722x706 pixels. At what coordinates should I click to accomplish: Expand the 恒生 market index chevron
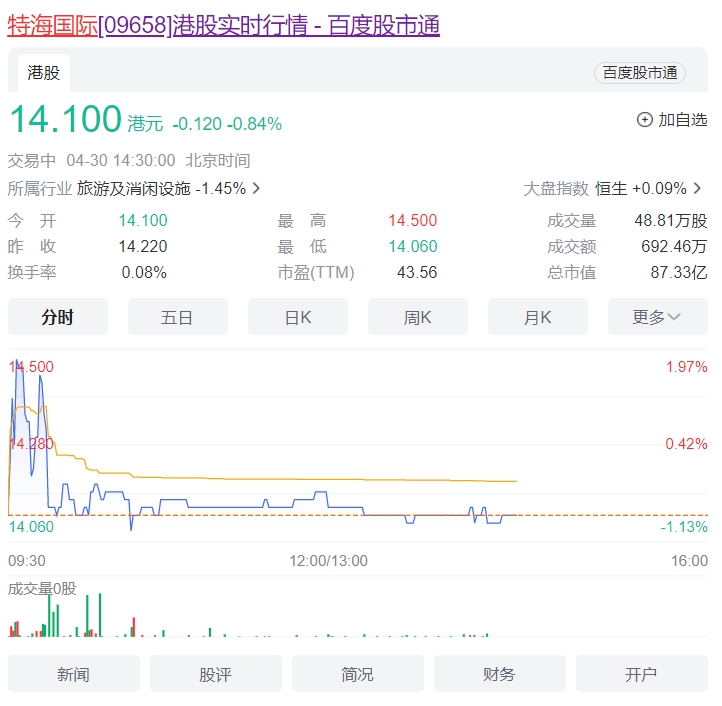pos(697,188)
